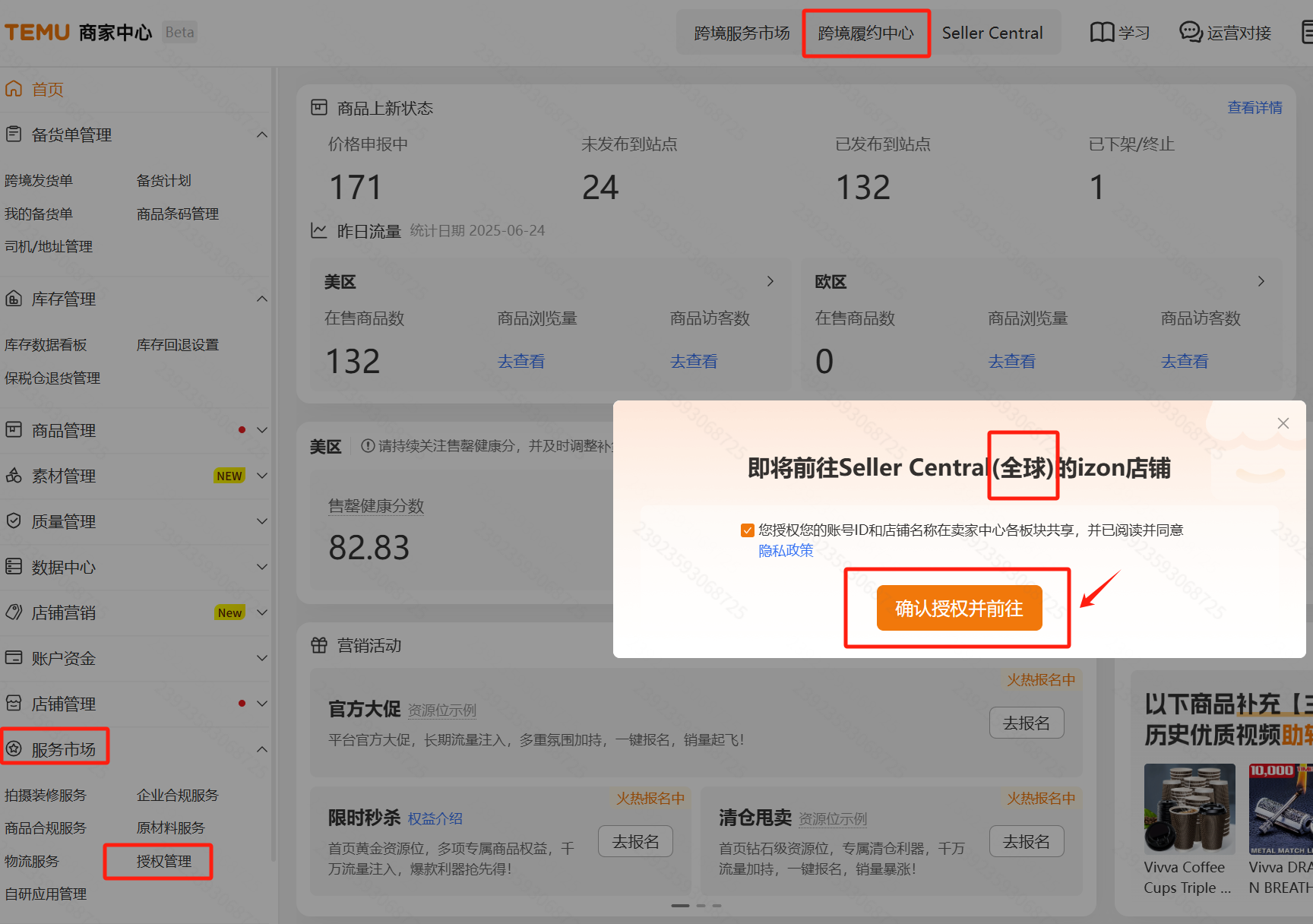Expand the 商品管理 menu
Screen dimensions: 1313x924
pyautogui.click(x=262, y=430)
